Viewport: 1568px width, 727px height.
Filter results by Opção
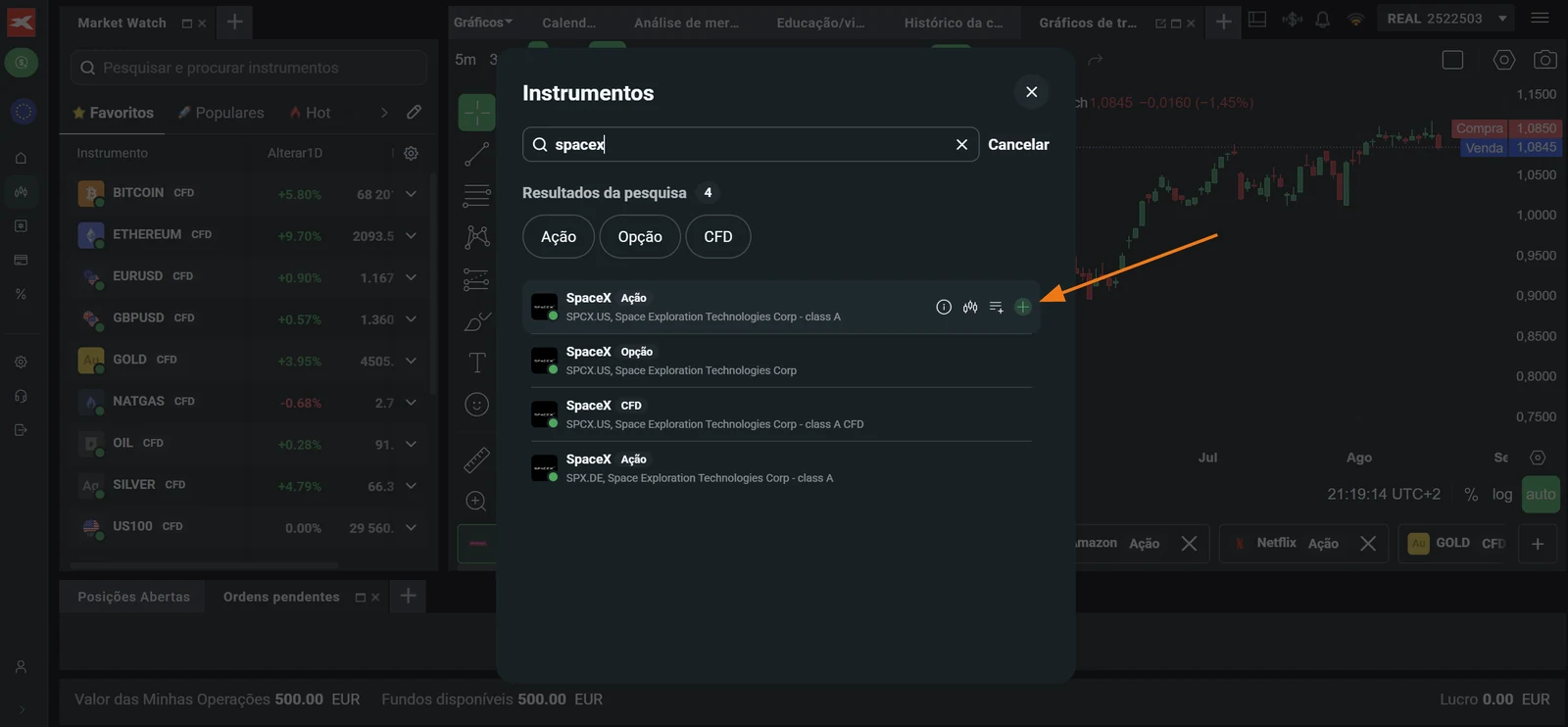[640, 236]
